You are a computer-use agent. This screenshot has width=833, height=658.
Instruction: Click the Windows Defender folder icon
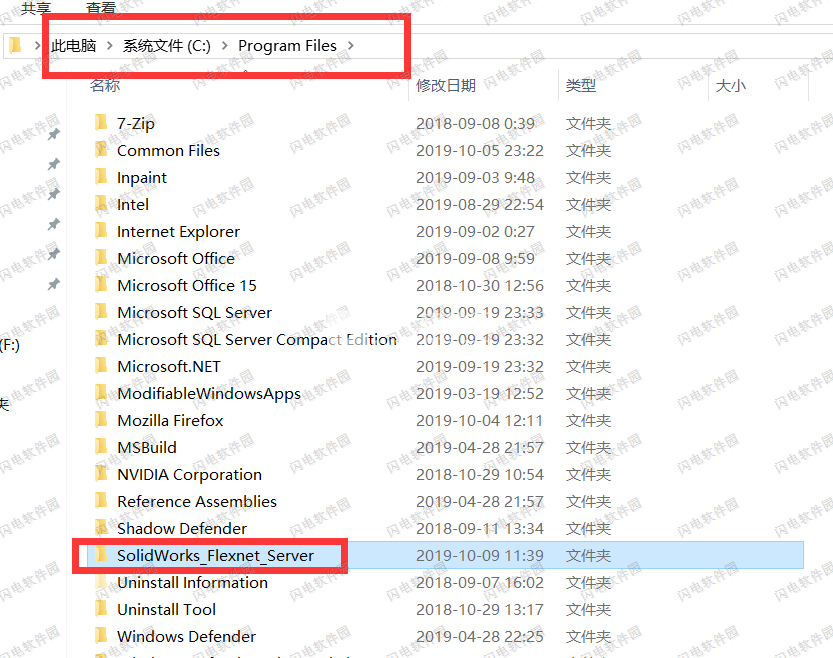coord(100,636)
